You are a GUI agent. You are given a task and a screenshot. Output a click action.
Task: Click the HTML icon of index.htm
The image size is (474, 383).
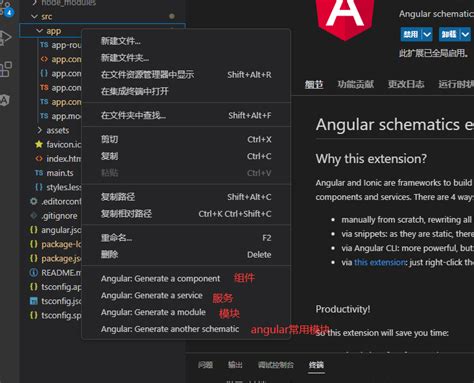click(39, 159)
